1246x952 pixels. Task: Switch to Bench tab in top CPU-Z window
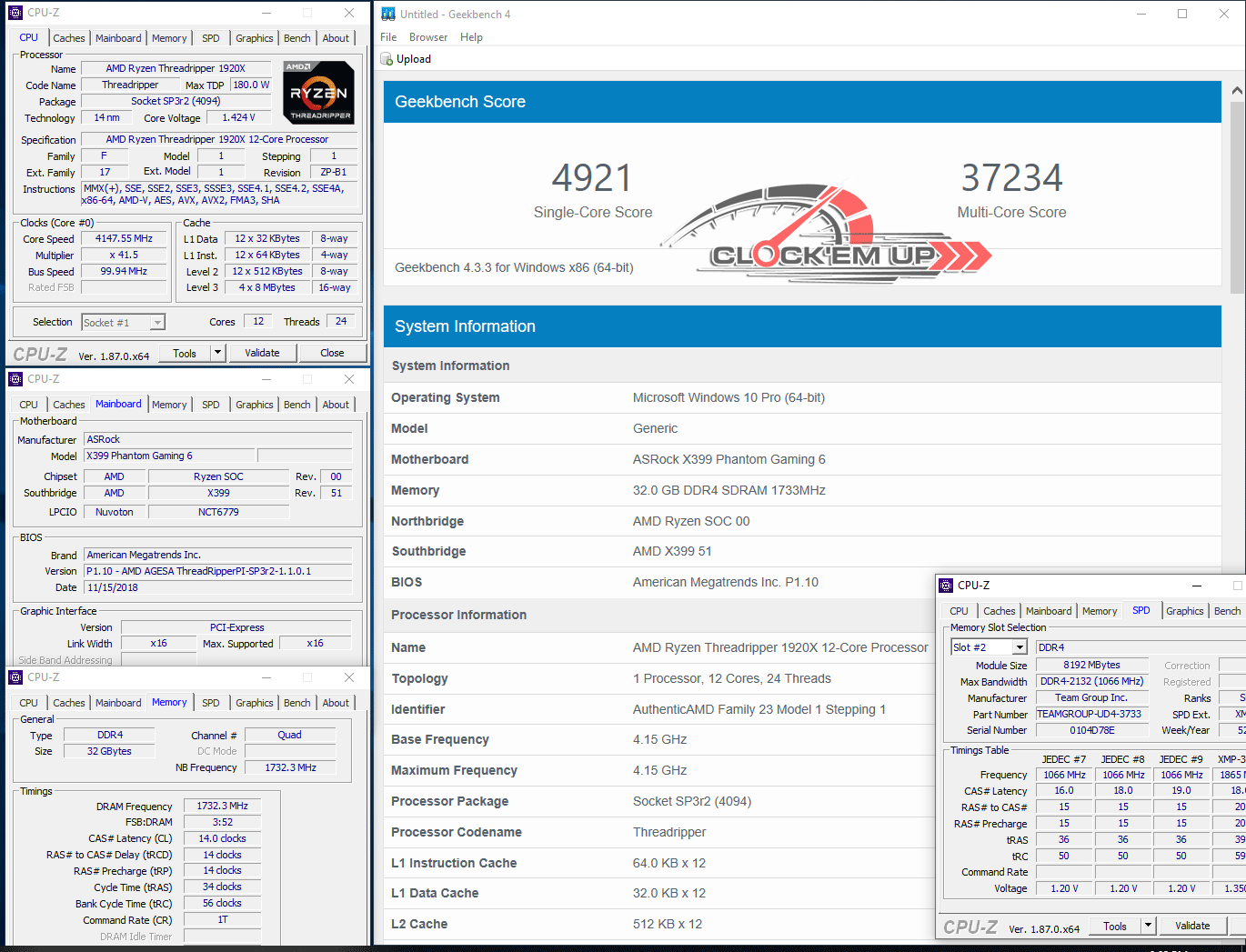[x=296, y=38]
